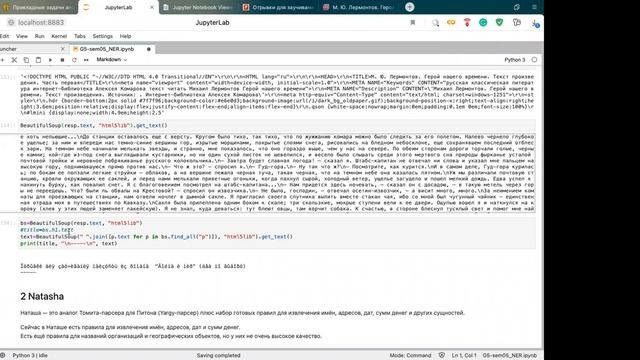Switch to first browser tab Прикладные задачи

[38, 7]
